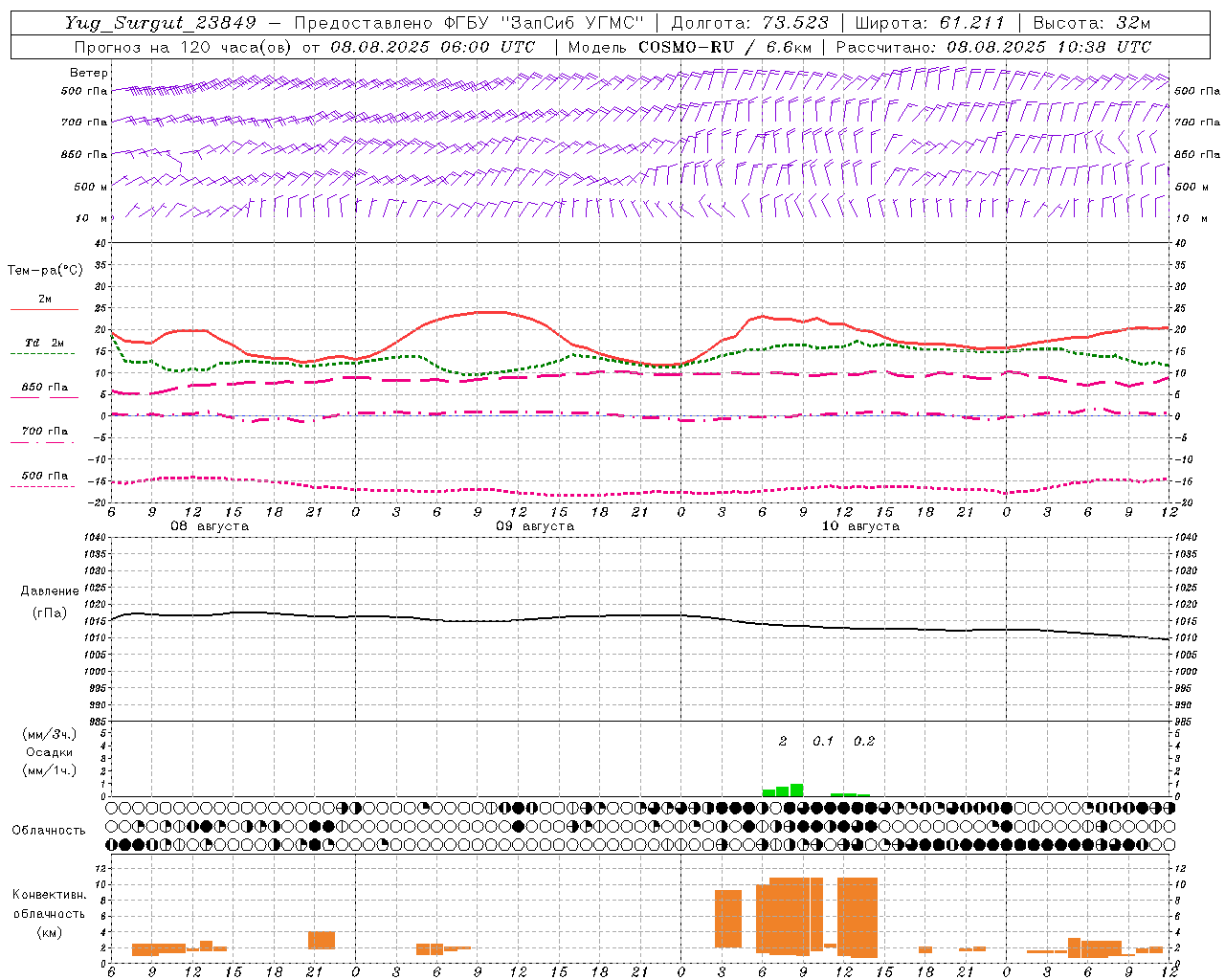Click the '(гПа)' pressure unit label
1225x980 pixels.
tap(50, 613)
